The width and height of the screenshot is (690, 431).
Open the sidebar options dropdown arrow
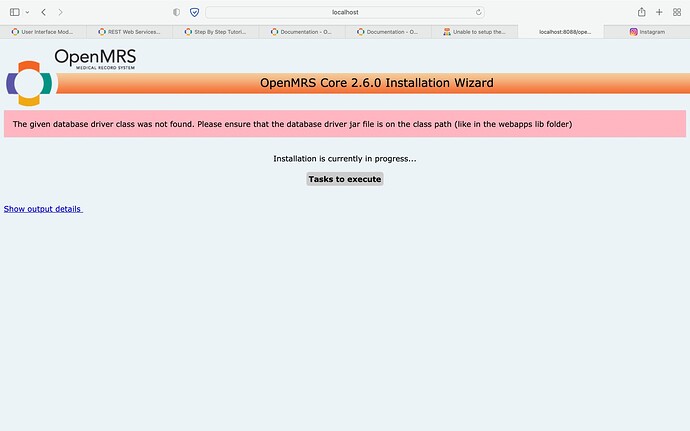point(27,12)
